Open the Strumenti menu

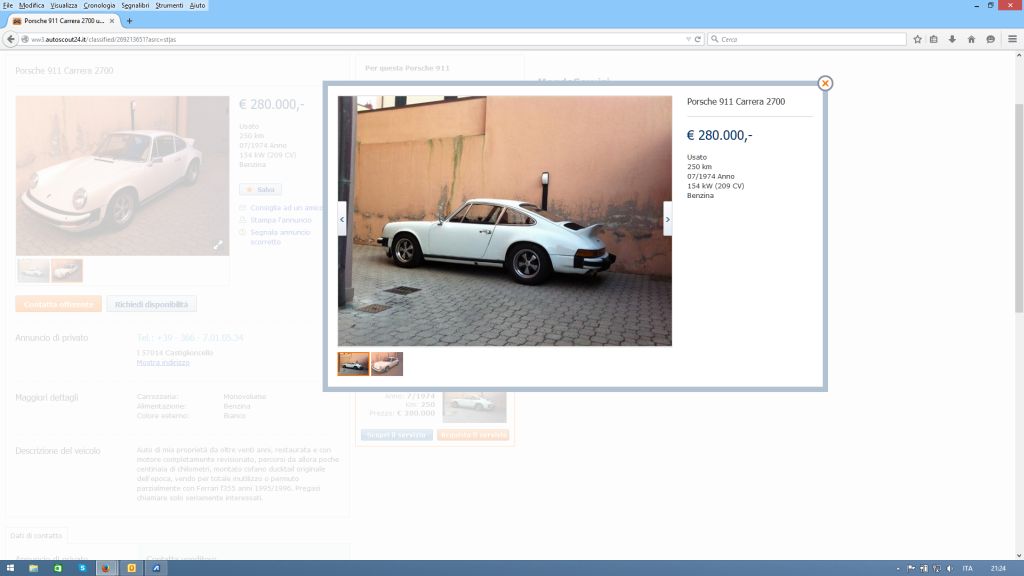[x=169, y=5]
